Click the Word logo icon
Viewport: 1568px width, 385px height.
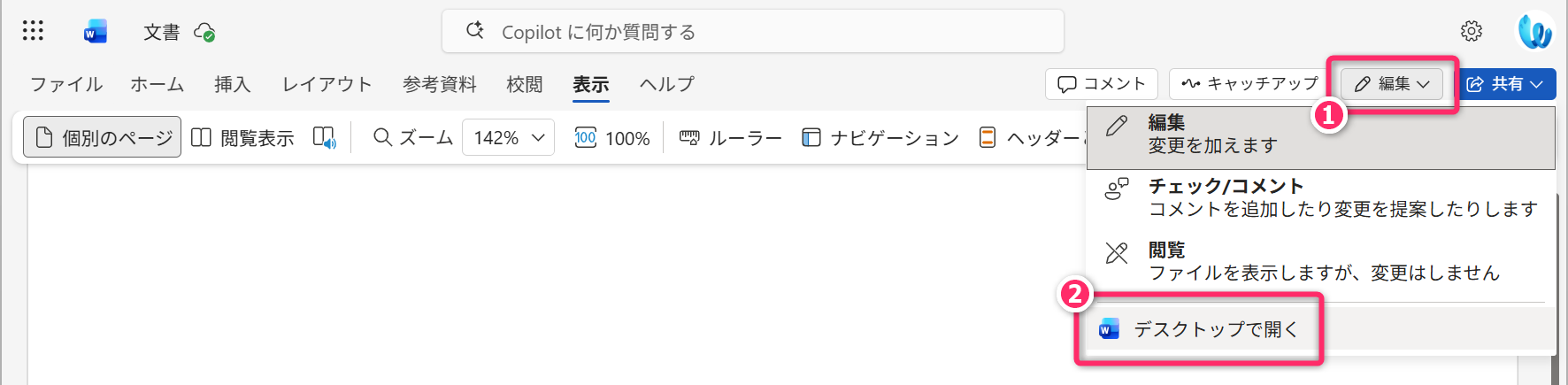(x=95, y=32)
